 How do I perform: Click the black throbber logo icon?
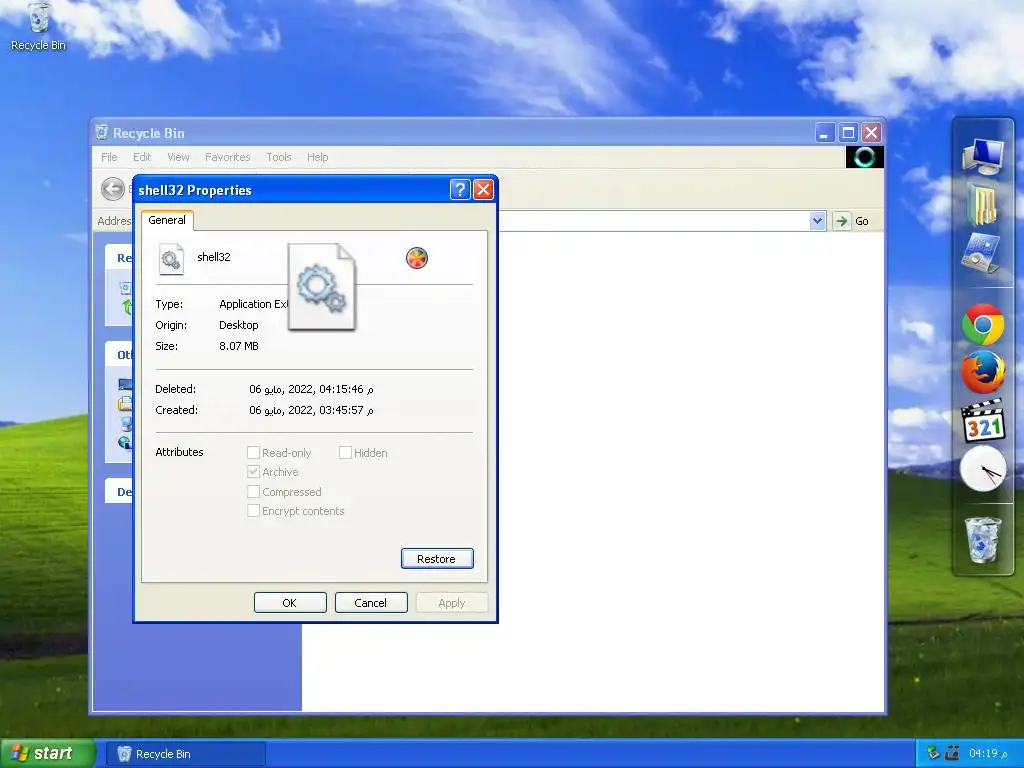(865, 157)
